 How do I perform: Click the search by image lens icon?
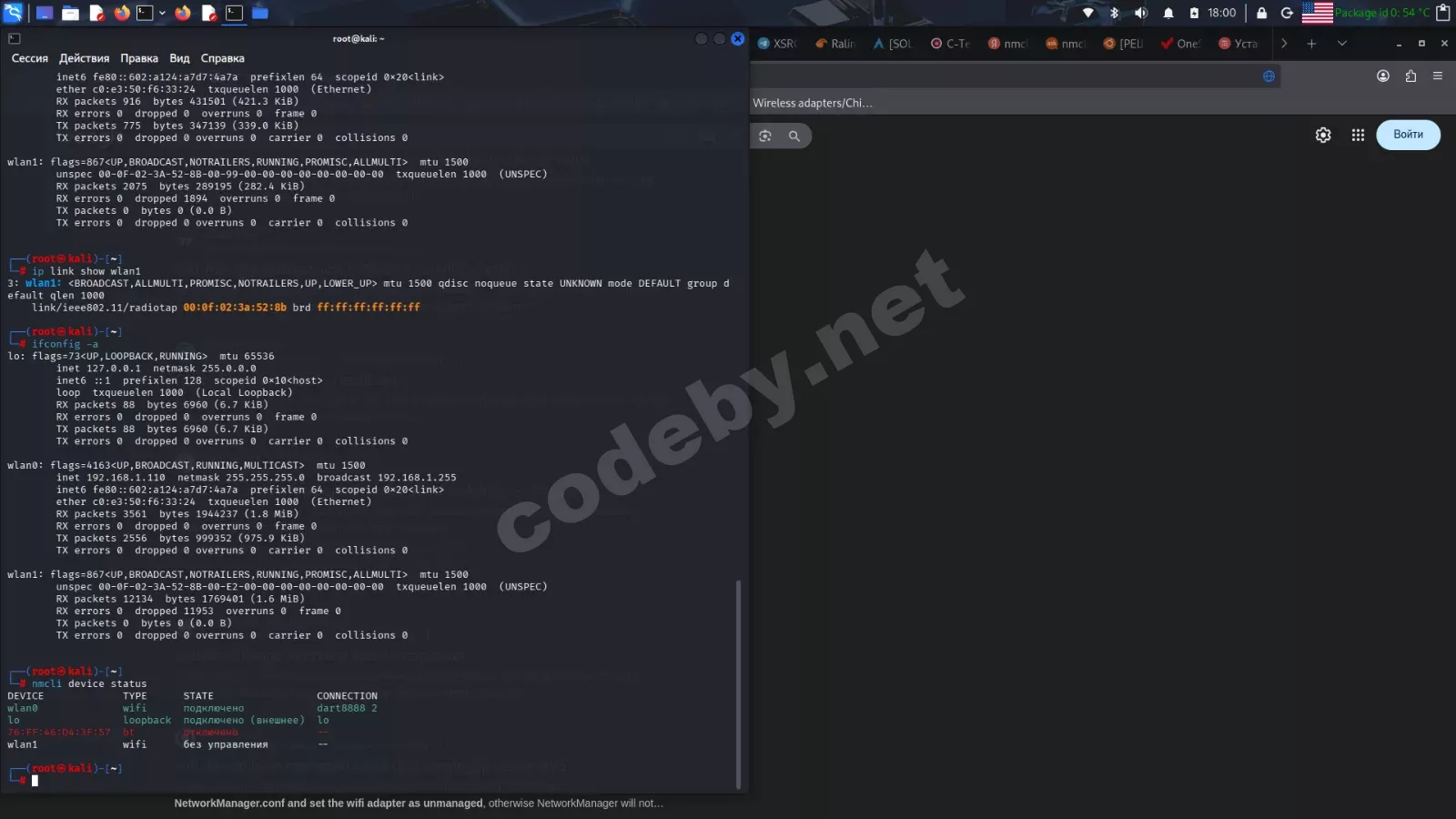pyautogui.click(x=765, y=136)
